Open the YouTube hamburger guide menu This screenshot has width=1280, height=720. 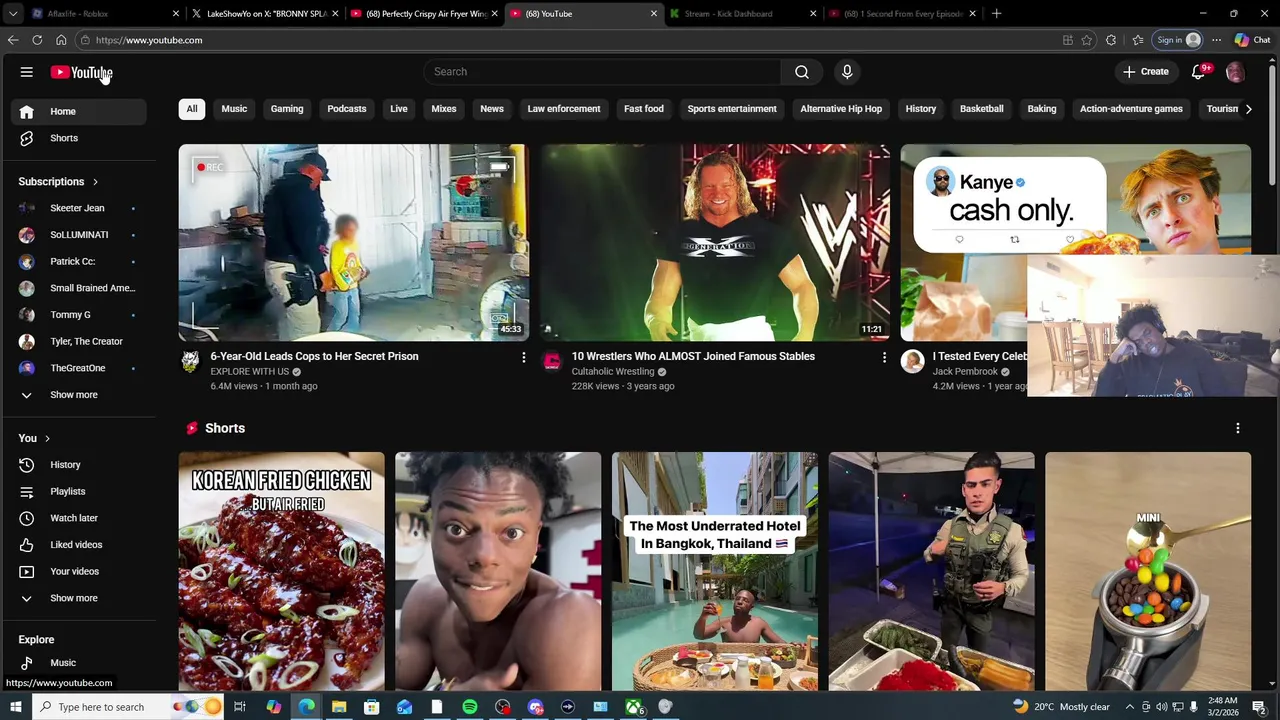pyautogui.click(x=27, y=72)
